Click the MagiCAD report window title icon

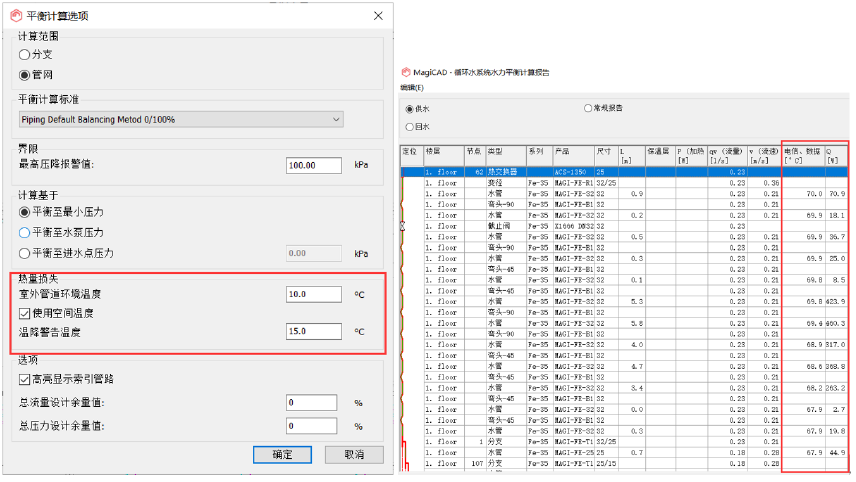click(406, 72)
